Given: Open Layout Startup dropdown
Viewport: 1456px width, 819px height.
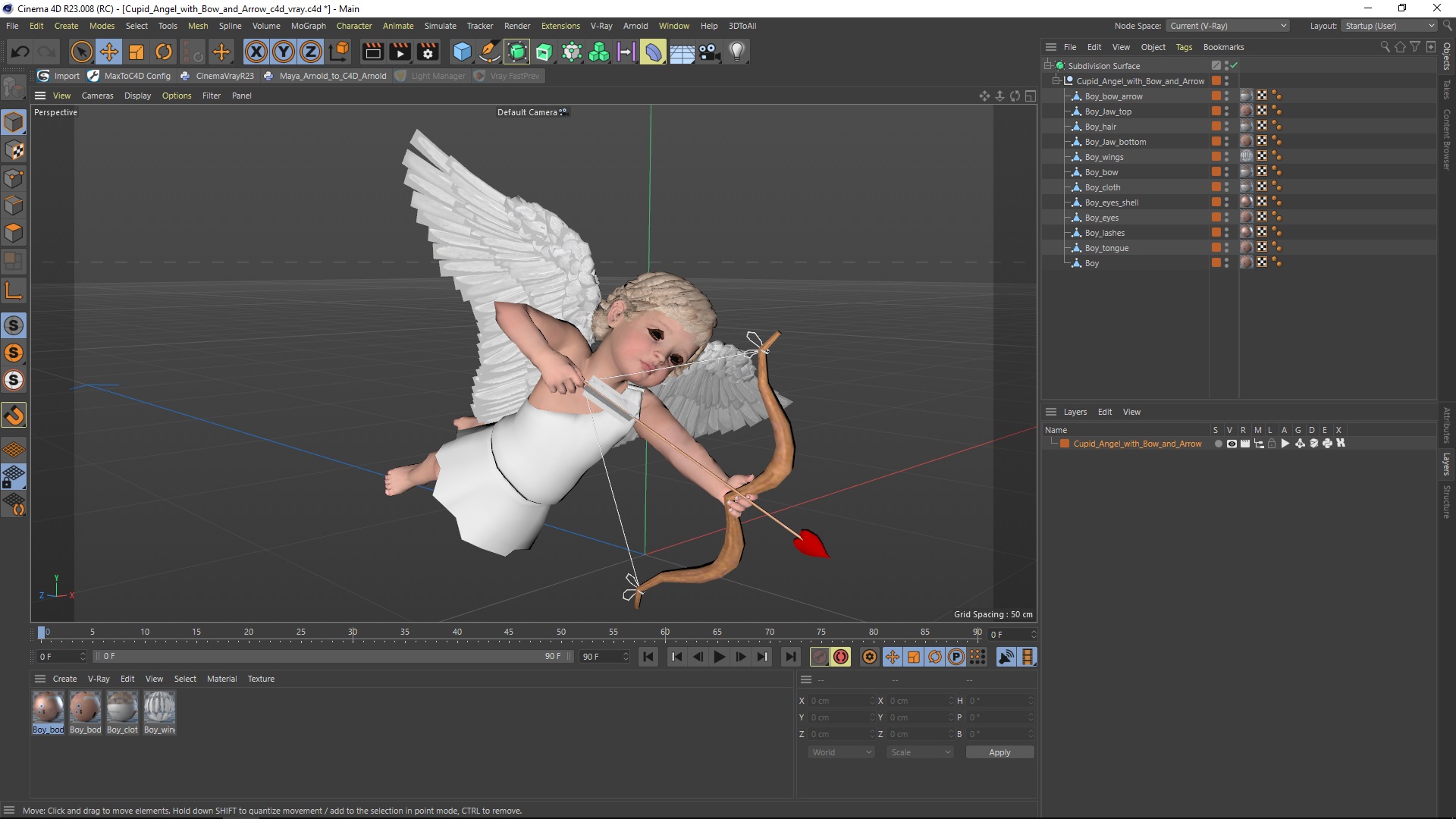Looking at the screenshot, I should tap(1390, 26).
